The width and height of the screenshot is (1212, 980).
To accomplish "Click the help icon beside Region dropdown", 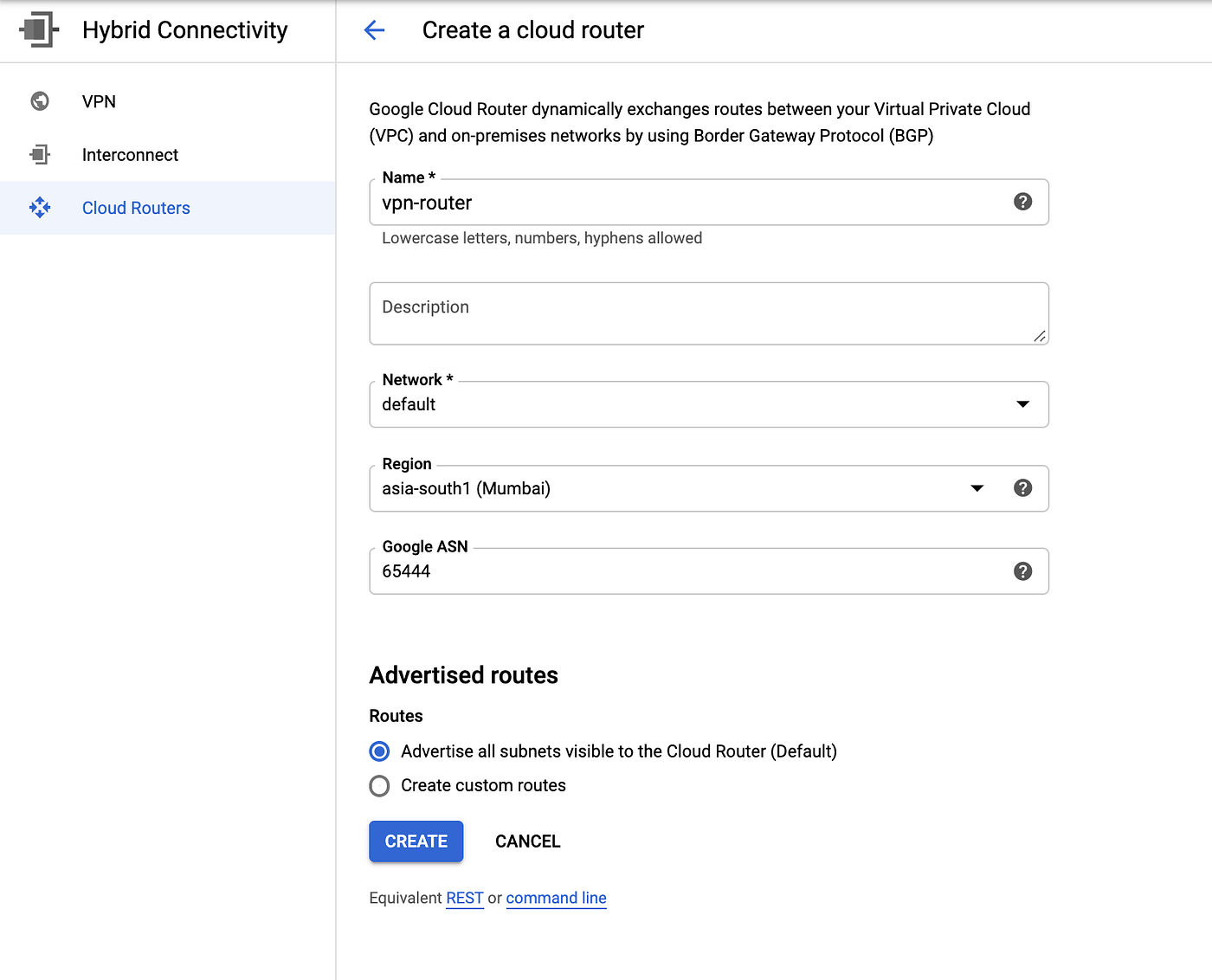I will tap(1022, 487).
